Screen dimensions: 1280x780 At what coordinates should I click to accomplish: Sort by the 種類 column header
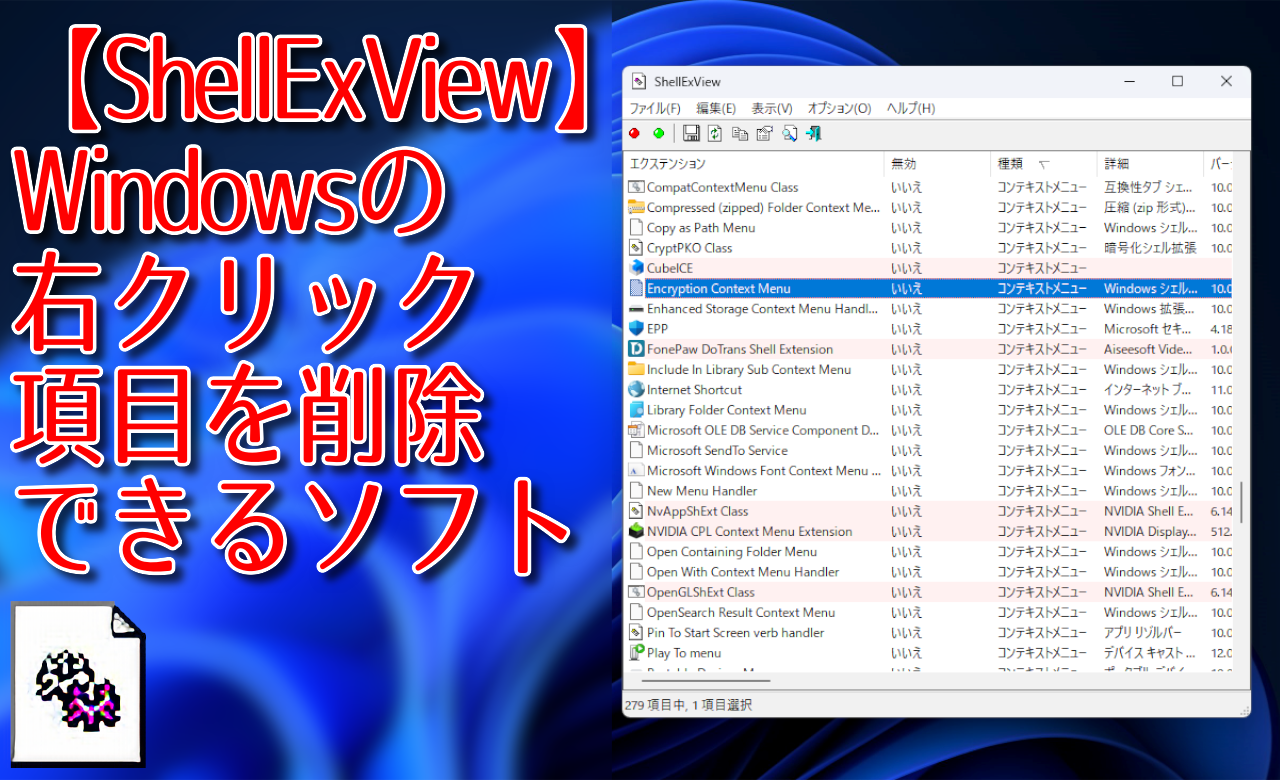click(x=1044, y=163)
